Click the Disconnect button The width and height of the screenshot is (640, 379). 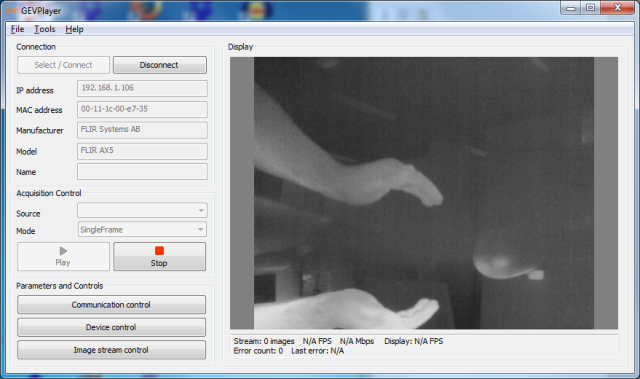tap(160, 65)
